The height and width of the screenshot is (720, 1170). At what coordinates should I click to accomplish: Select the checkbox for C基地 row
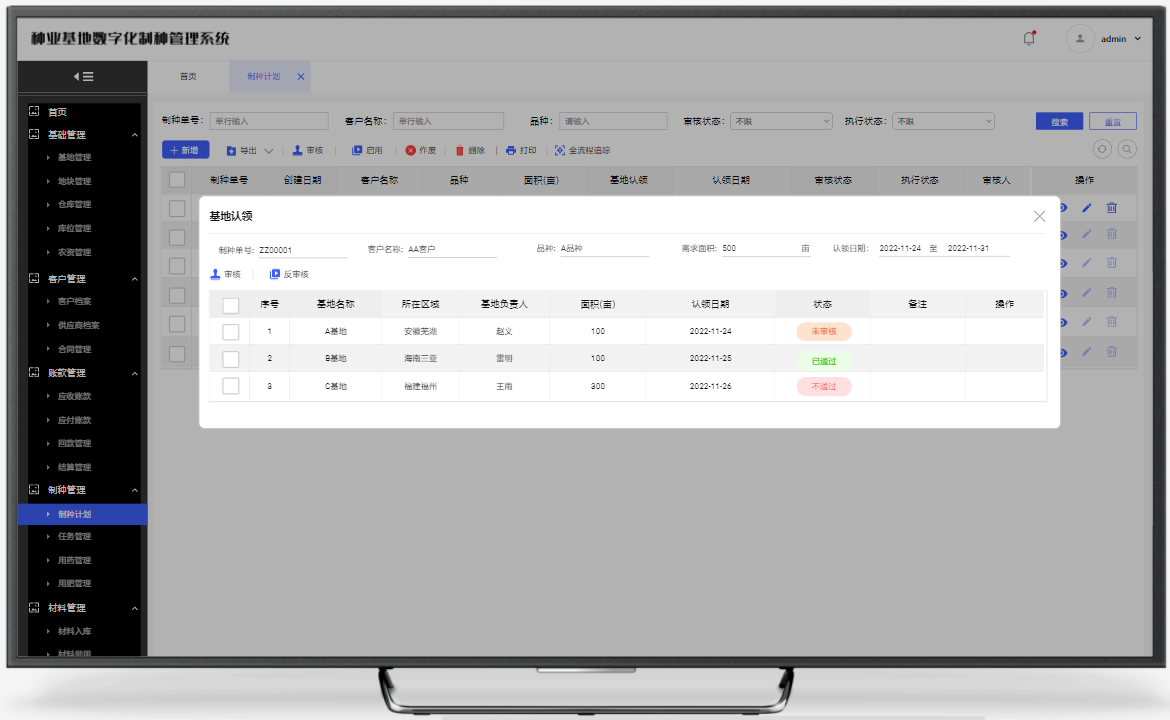pos(230,386)
